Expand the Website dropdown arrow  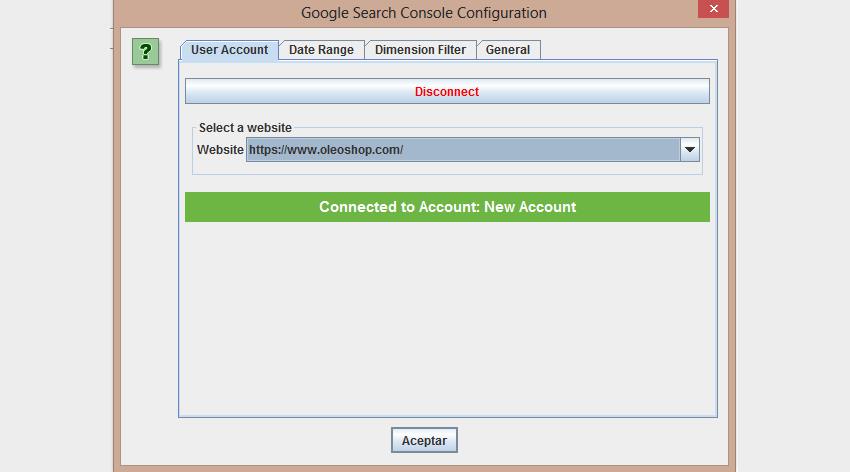coord(690,150)
